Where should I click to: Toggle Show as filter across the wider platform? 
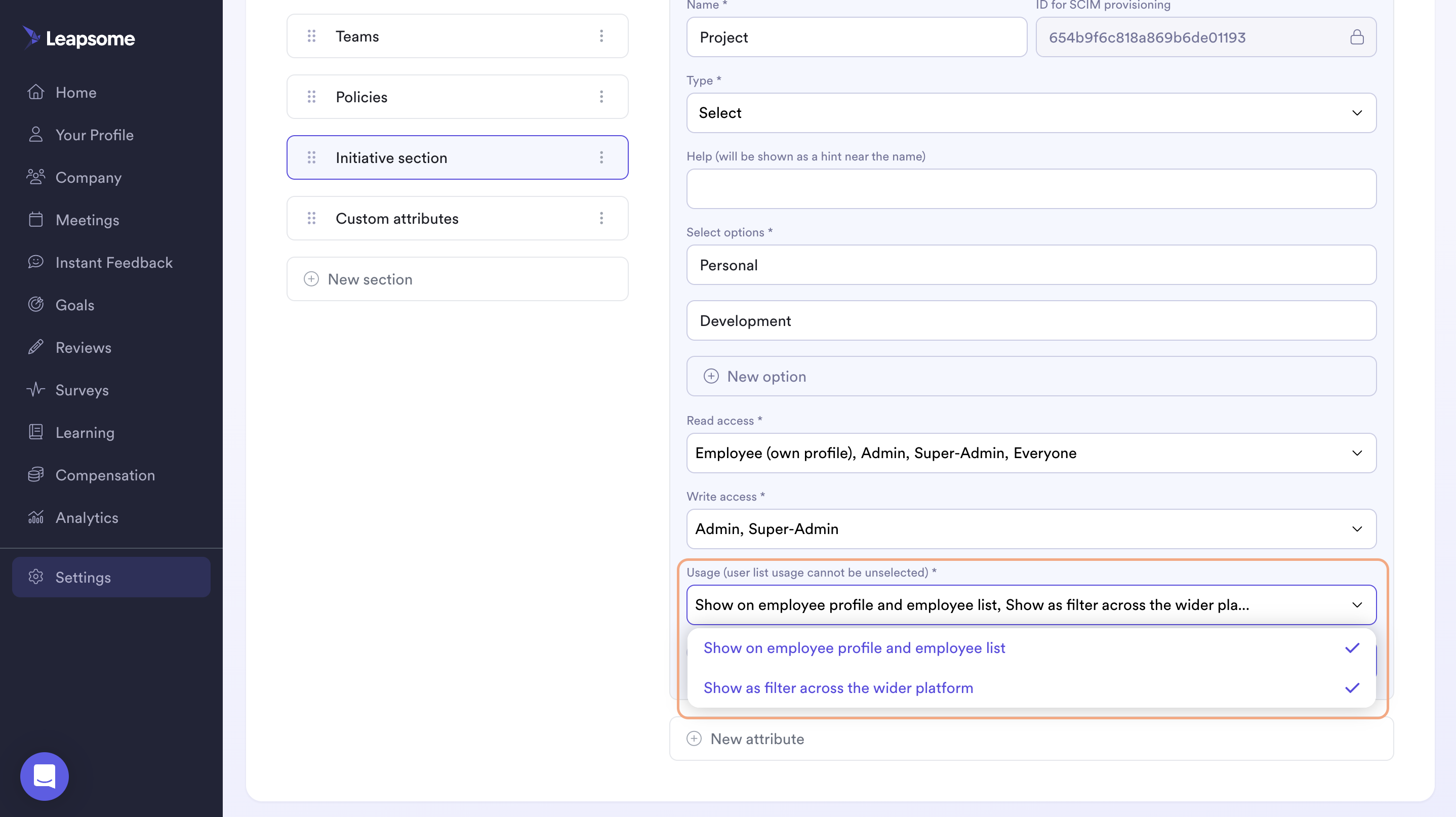coord(1031,687)
